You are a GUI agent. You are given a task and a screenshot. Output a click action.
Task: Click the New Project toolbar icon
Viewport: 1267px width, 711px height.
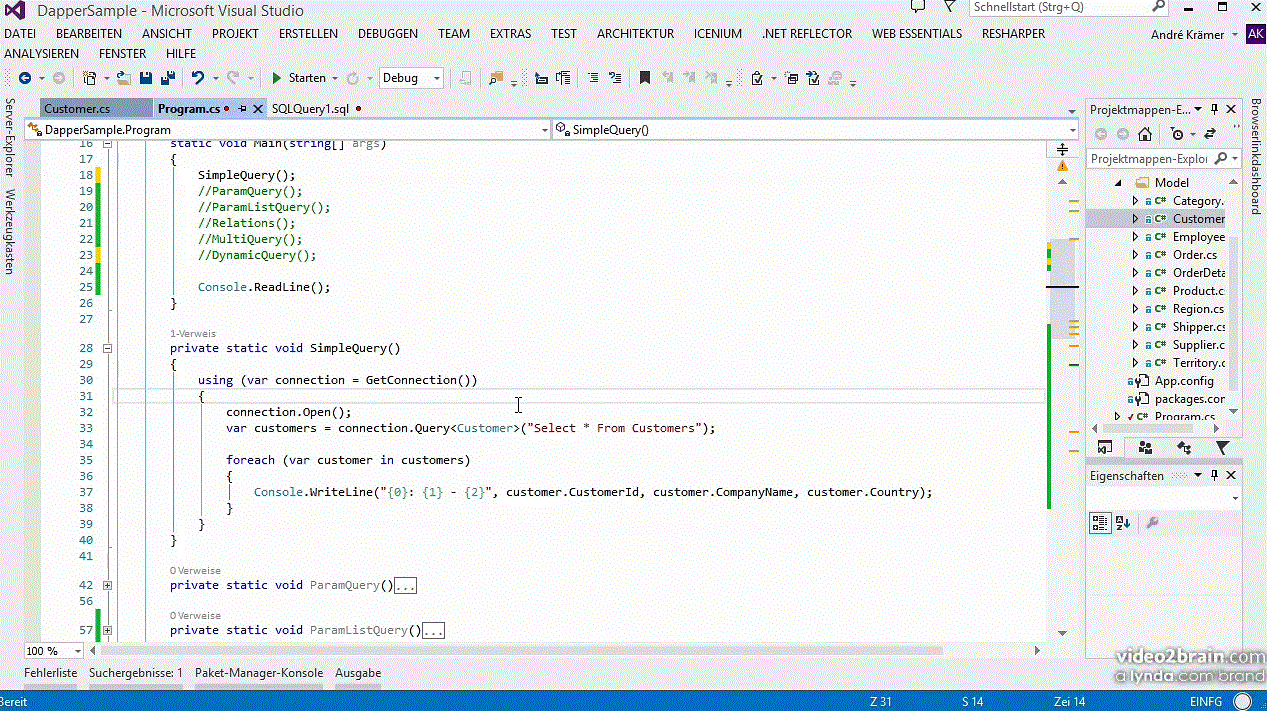tap(89, 78)
